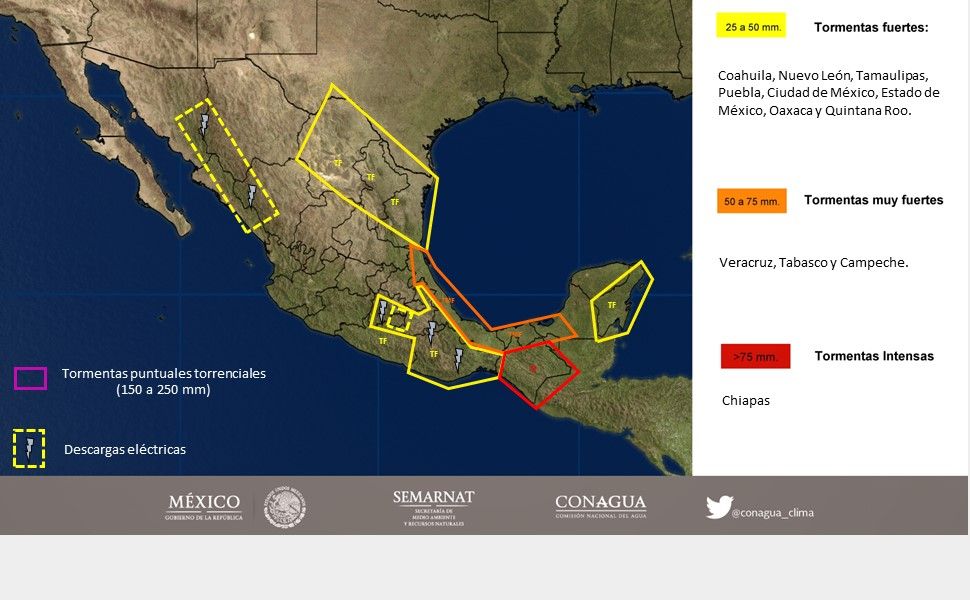Click the CONAGUA logo
This screenshot has height=600, width=970.
coord(600,507)
